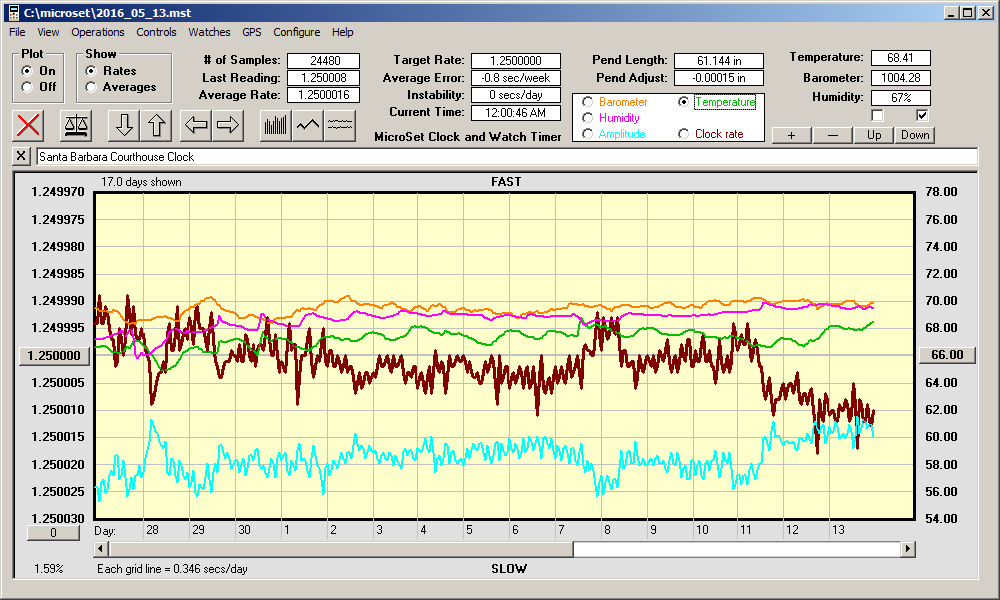Open the Watches menu
Screen dimensions: 1000x600
(x=209, y=32)
